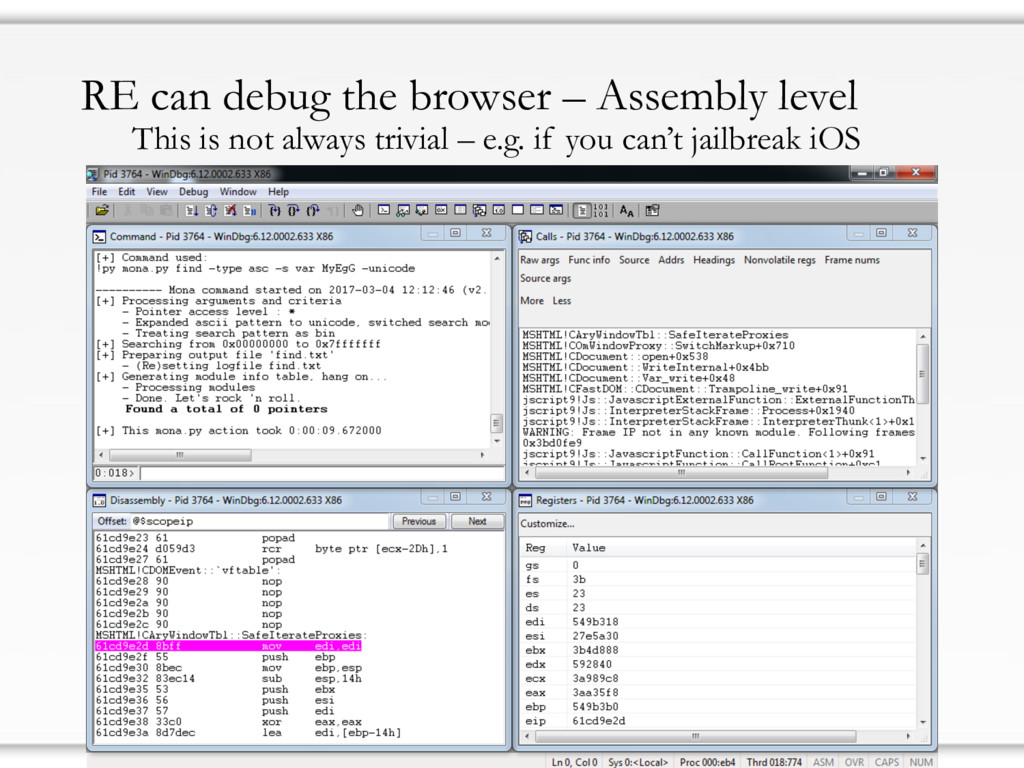
Task: Click the eip register row
Action: tap(718, 721)
